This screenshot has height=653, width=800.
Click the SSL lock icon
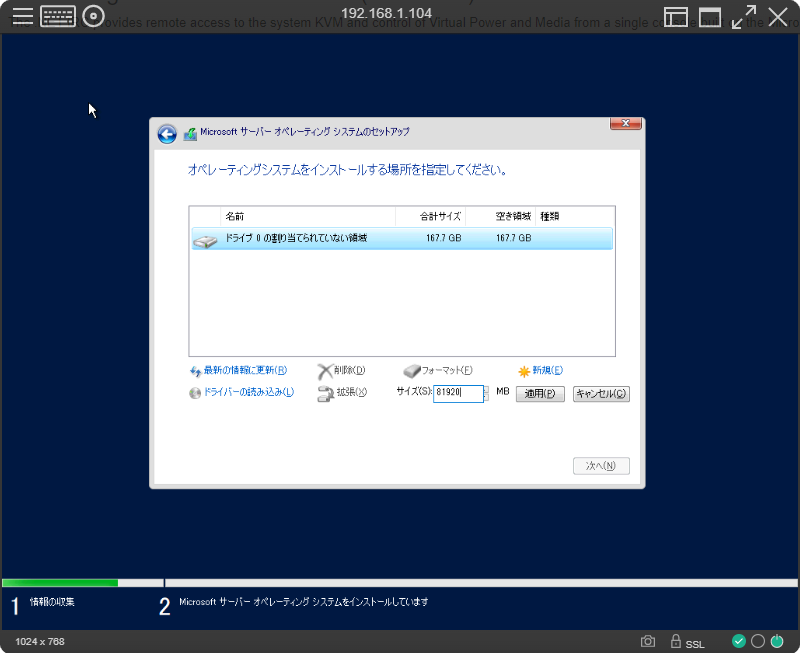tap(676, 641)
